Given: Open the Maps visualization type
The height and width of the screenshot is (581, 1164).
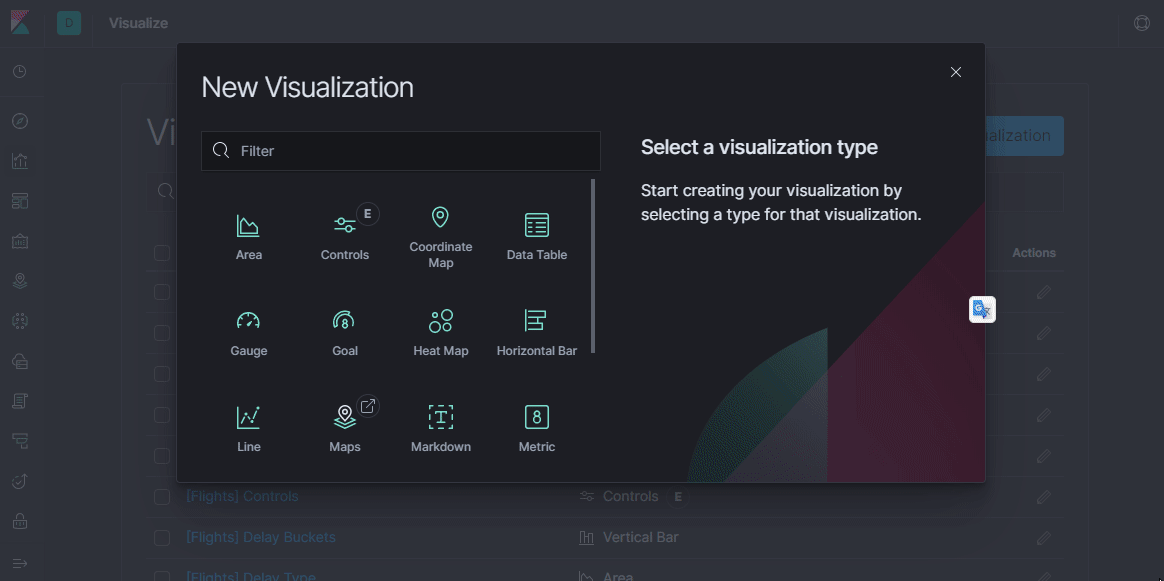Looking at the screenshot, I should click(x=345, y=429).
